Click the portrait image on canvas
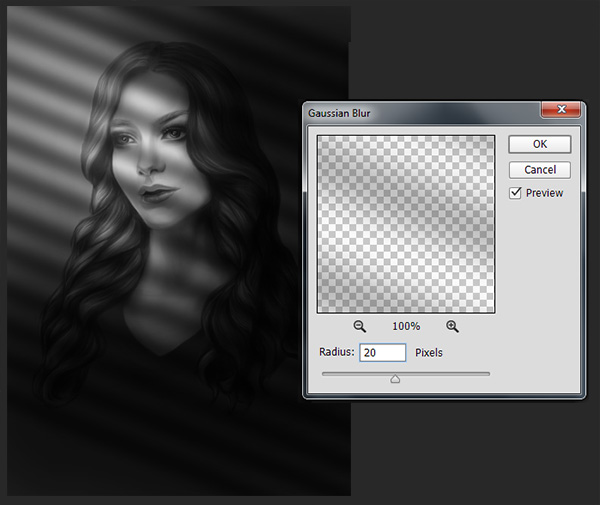 [x=179, y=251]
